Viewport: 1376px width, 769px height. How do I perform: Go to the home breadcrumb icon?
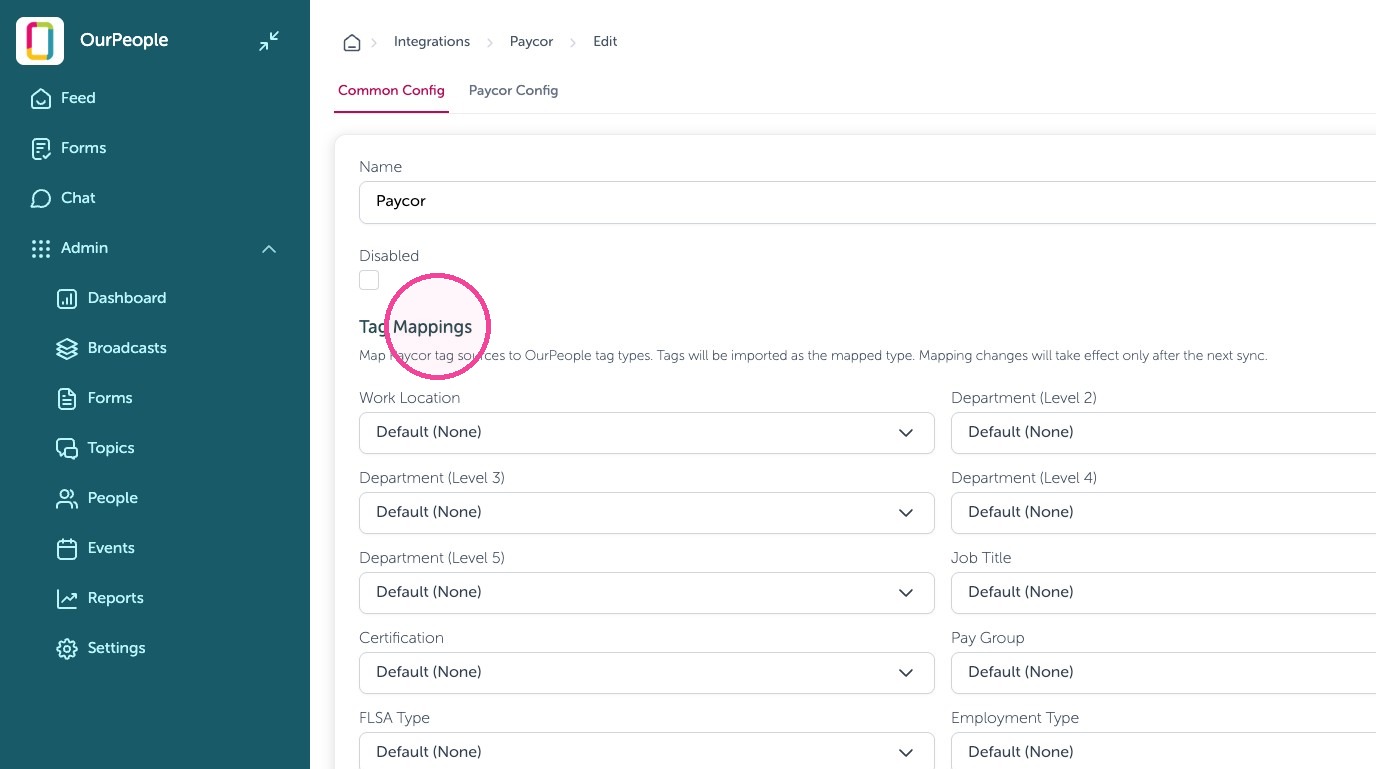click(352, 42)
